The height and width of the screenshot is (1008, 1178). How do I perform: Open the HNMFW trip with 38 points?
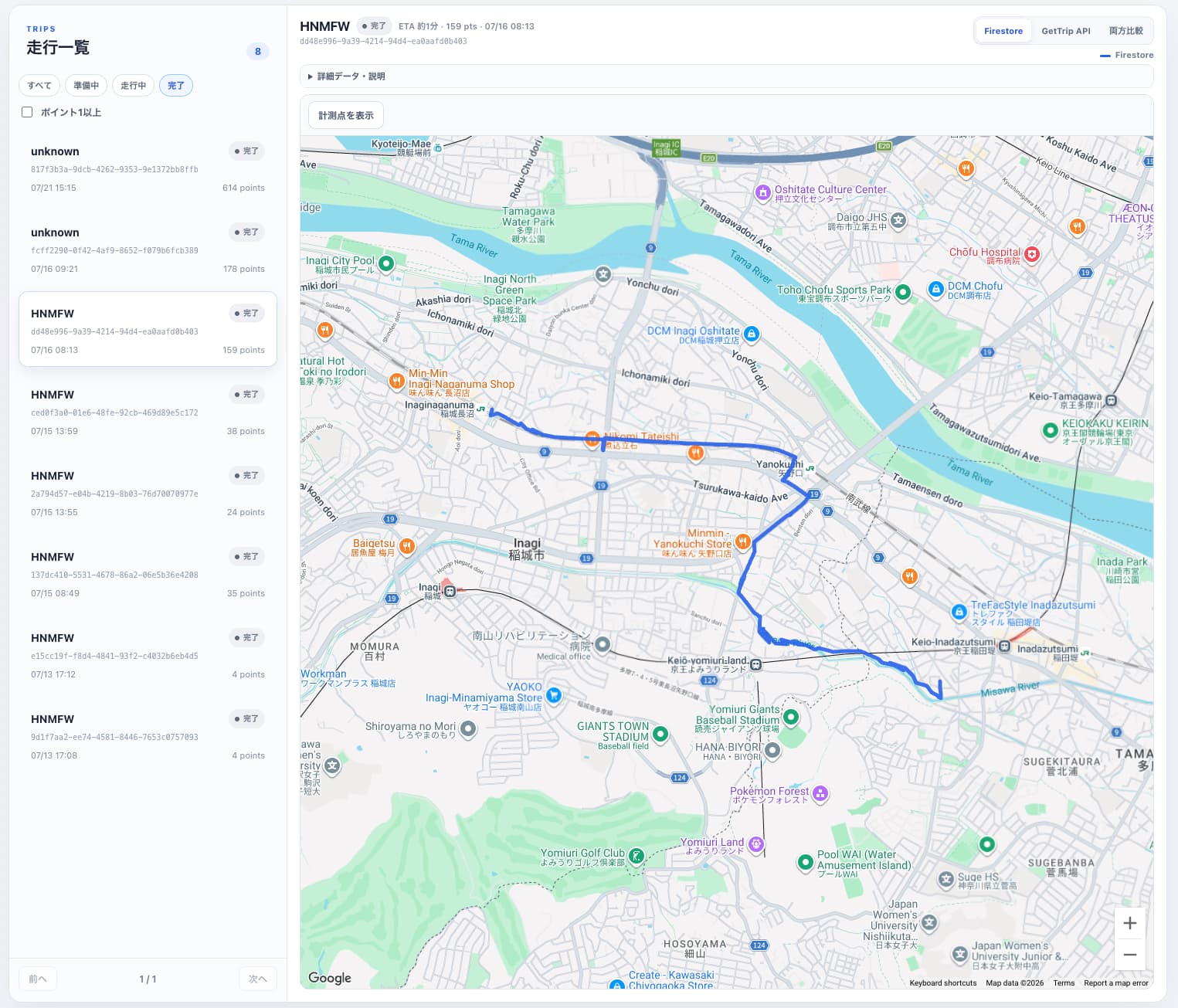pos(148,410)
